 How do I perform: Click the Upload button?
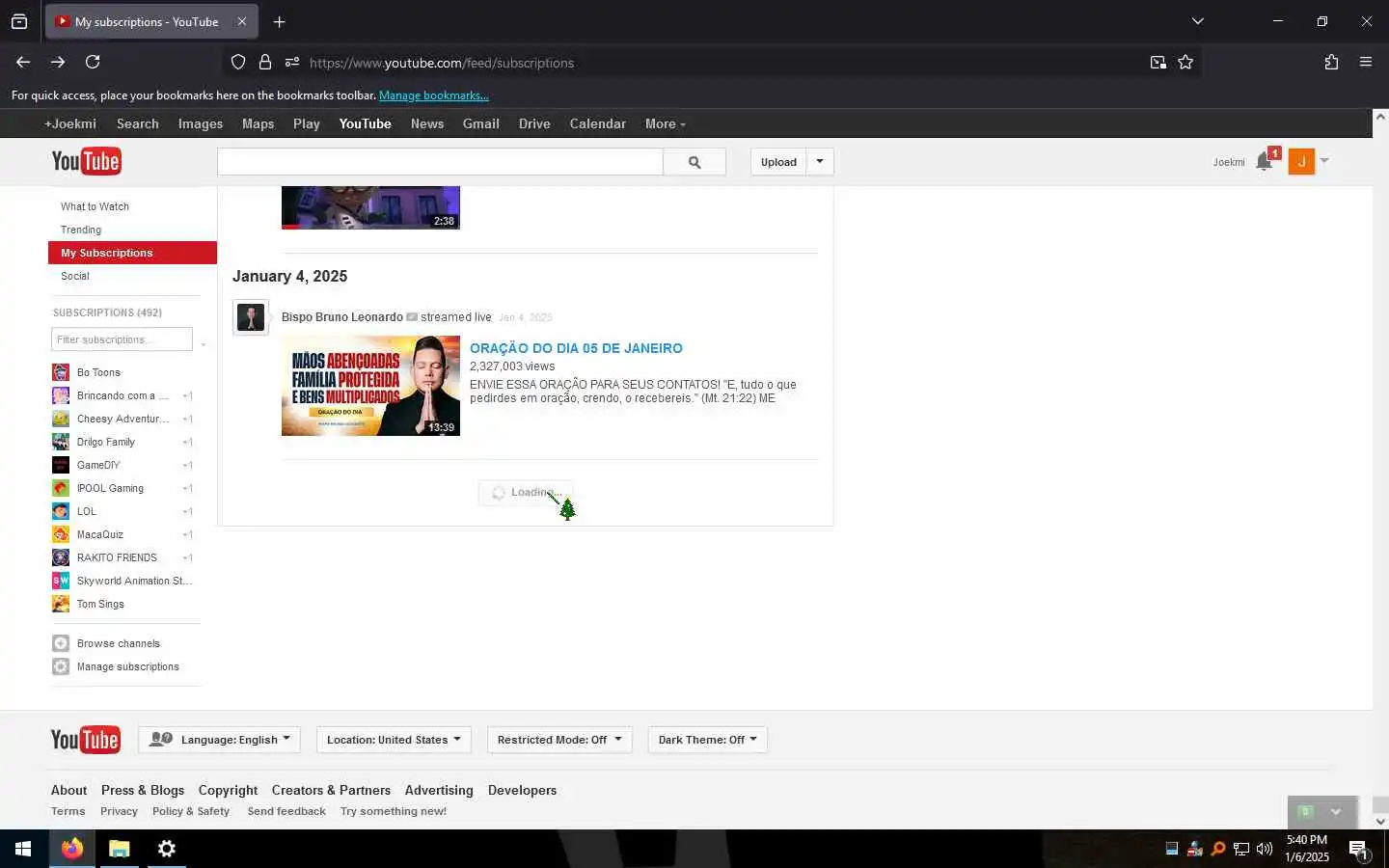pos(778,162)
